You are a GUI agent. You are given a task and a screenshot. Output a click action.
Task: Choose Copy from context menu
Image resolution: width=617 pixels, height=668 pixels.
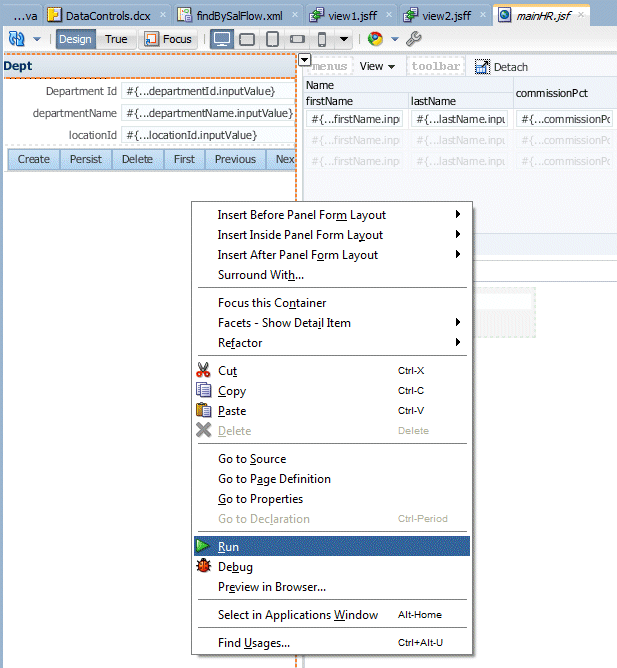coord(332,391)
